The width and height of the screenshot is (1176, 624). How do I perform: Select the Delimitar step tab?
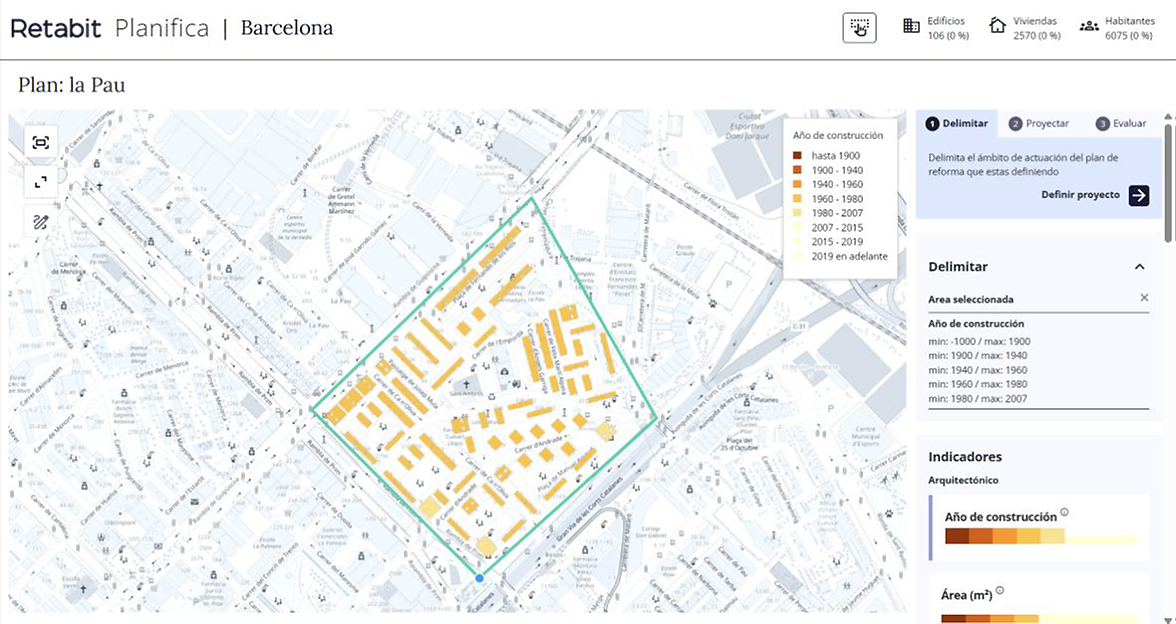click(x=957, y=124)
